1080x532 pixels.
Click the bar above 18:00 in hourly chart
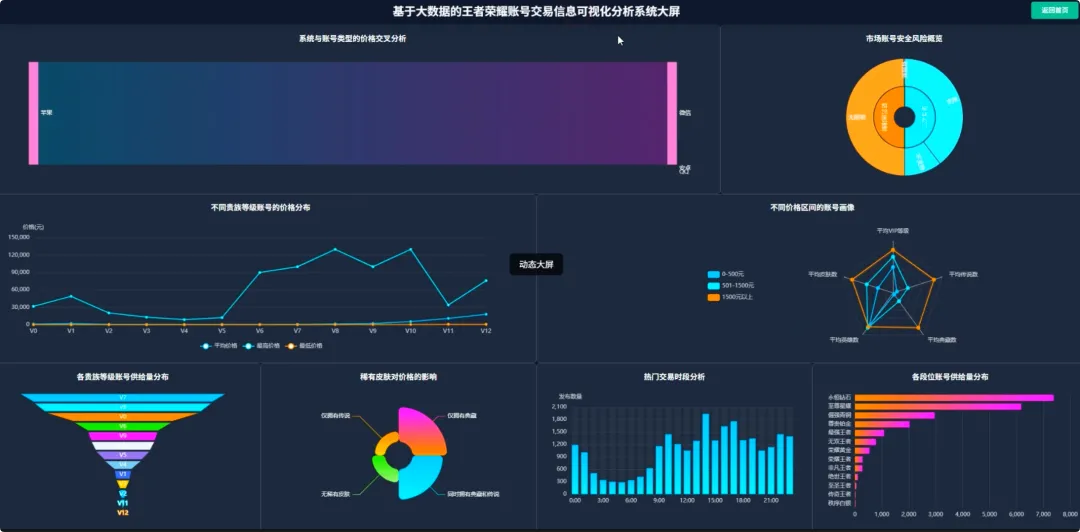coord(743,467)
